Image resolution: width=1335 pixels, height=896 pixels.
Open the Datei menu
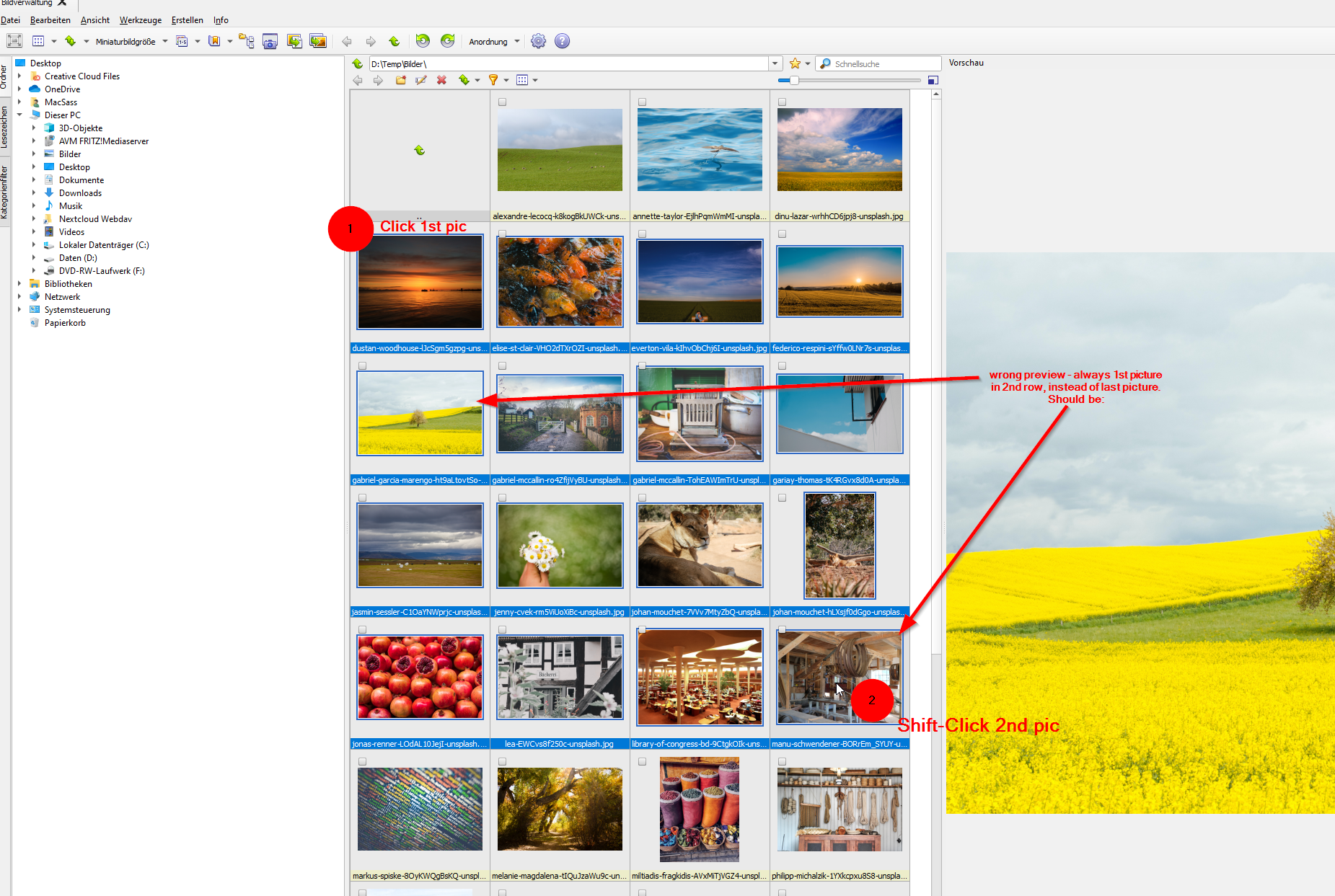click(x=10, y=20)
